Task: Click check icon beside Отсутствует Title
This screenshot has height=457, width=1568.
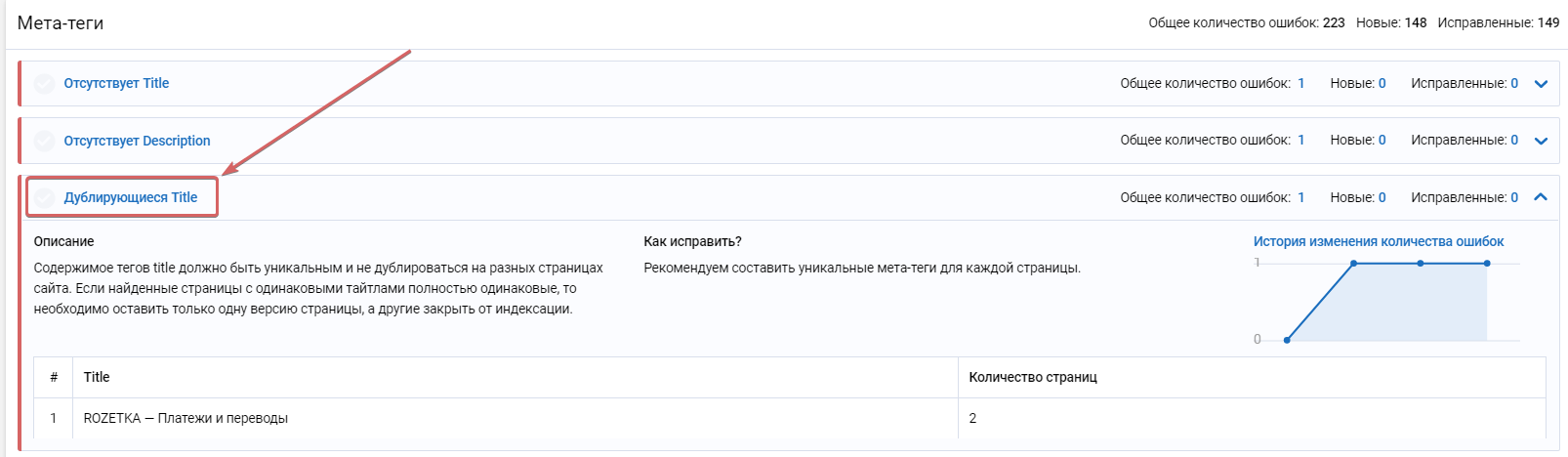Action: 44,84
